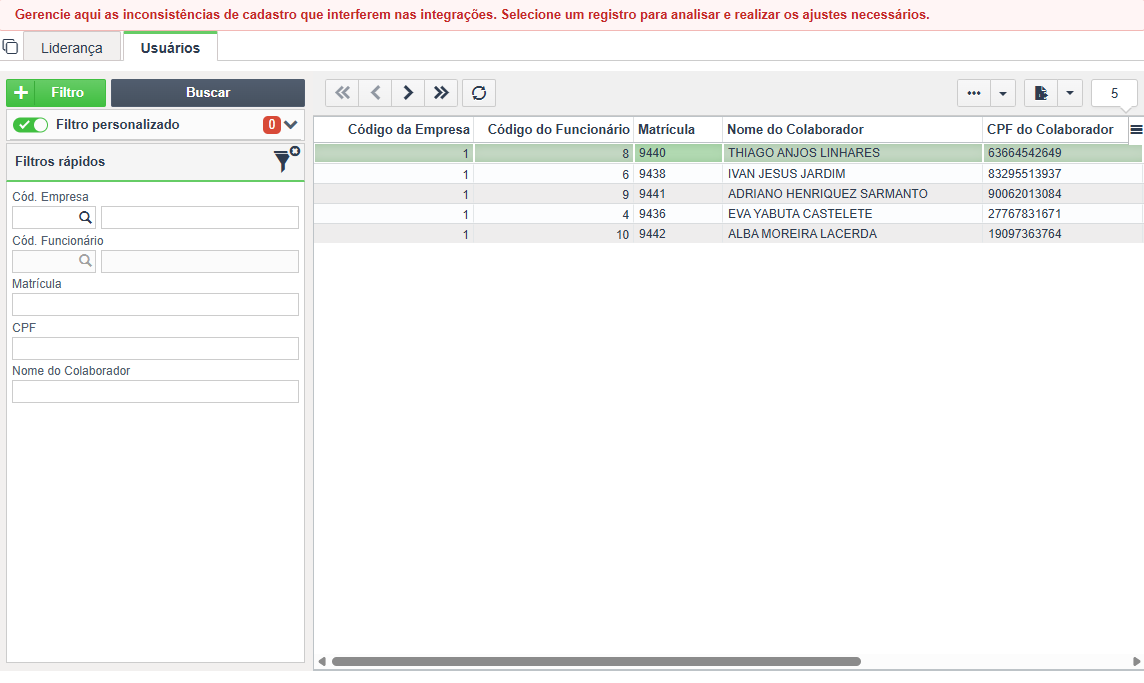
Task: Sort by Nome do Colaborador column header
Action: (852, 130)
